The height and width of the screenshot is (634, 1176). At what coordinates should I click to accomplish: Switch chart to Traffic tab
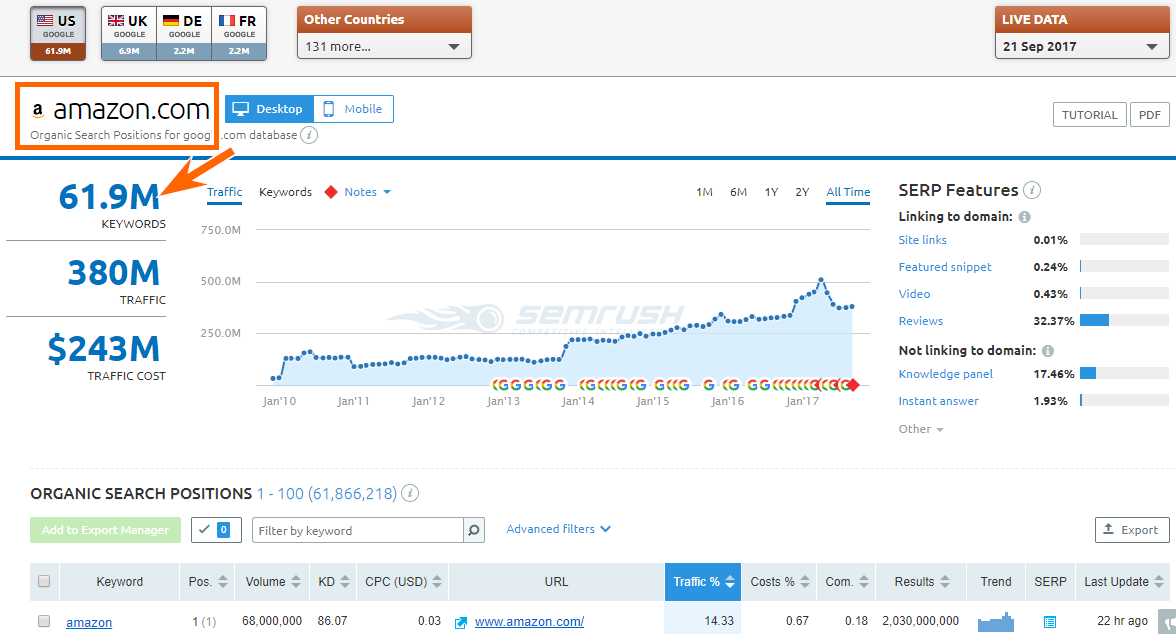pyautogui.click(x=224, y=192)
